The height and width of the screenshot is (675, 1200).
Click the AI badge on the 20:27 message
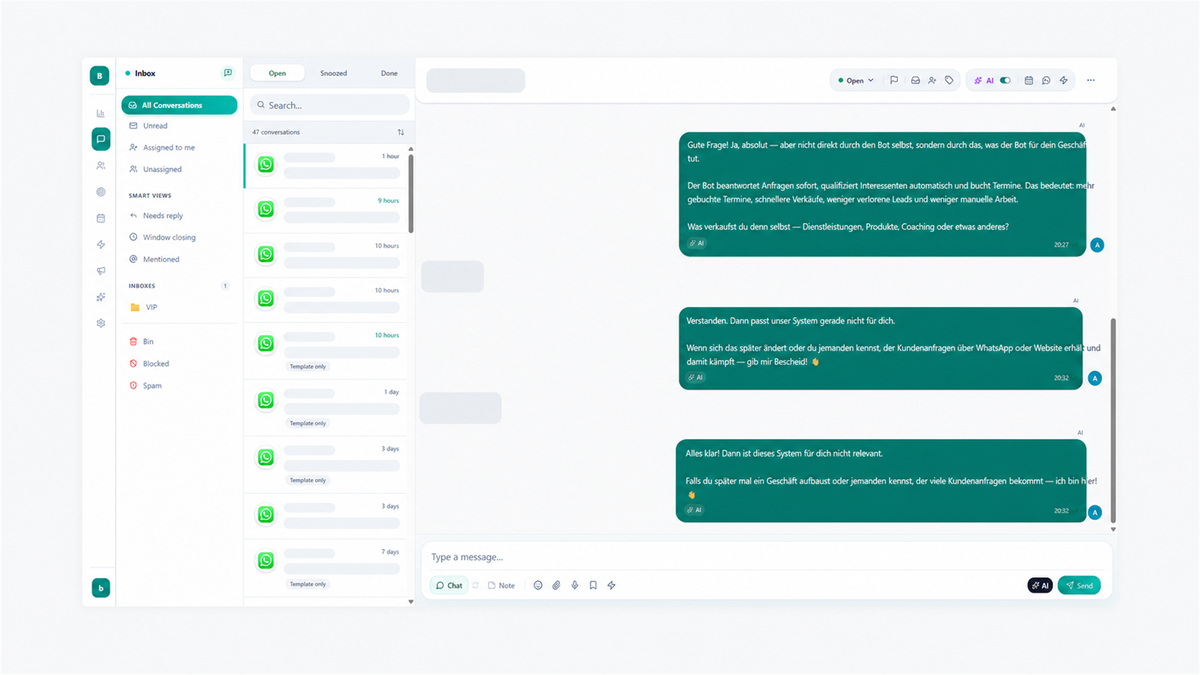click(697, 243)
